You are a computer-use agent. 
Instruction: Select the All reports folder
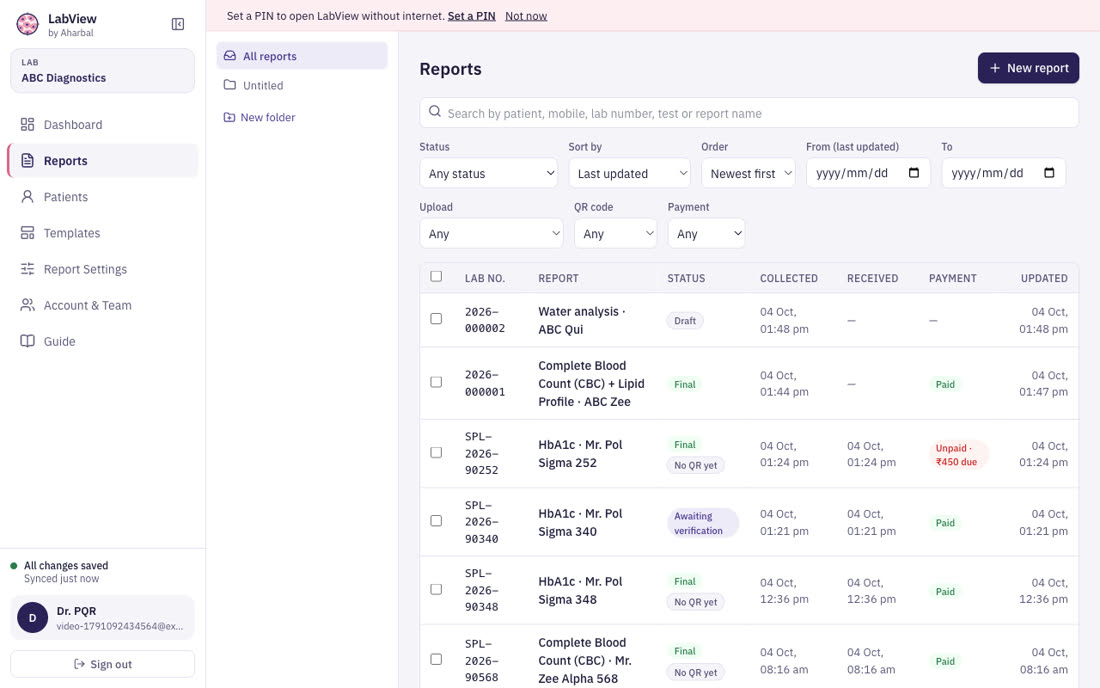[302, 55]
